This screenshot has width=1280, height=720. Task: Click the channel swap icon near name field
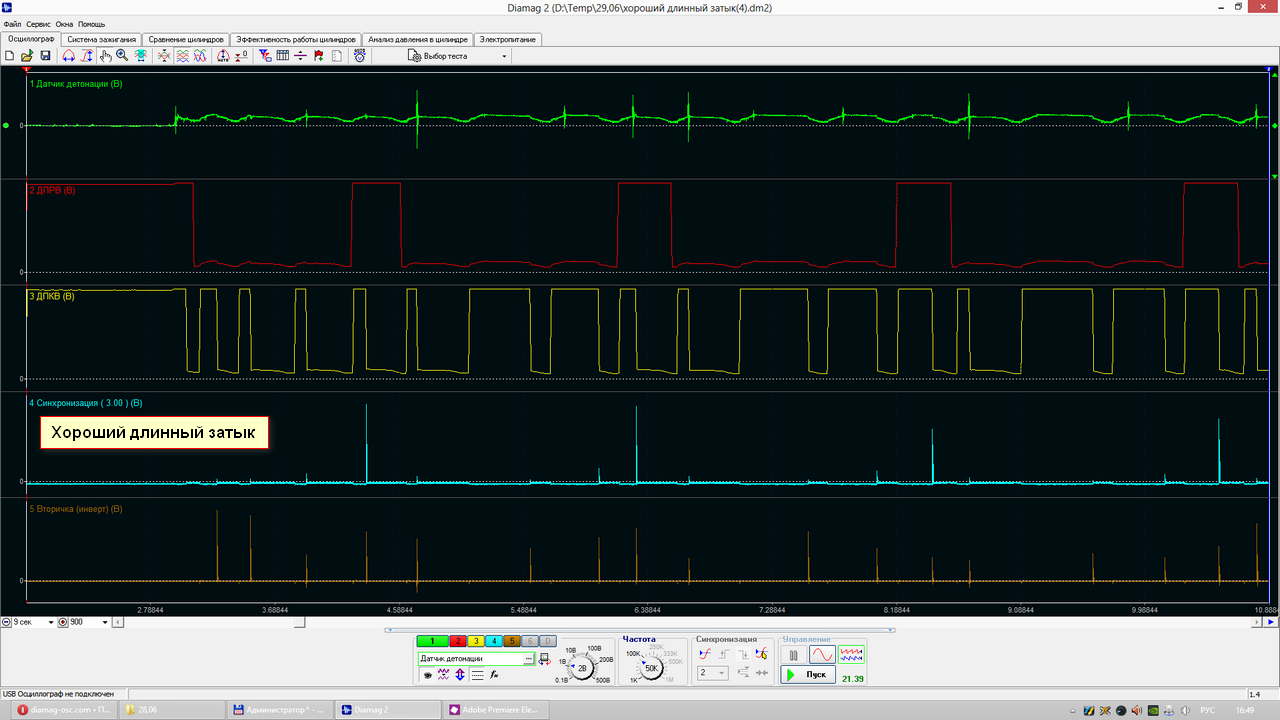click(x=544, y=659)
